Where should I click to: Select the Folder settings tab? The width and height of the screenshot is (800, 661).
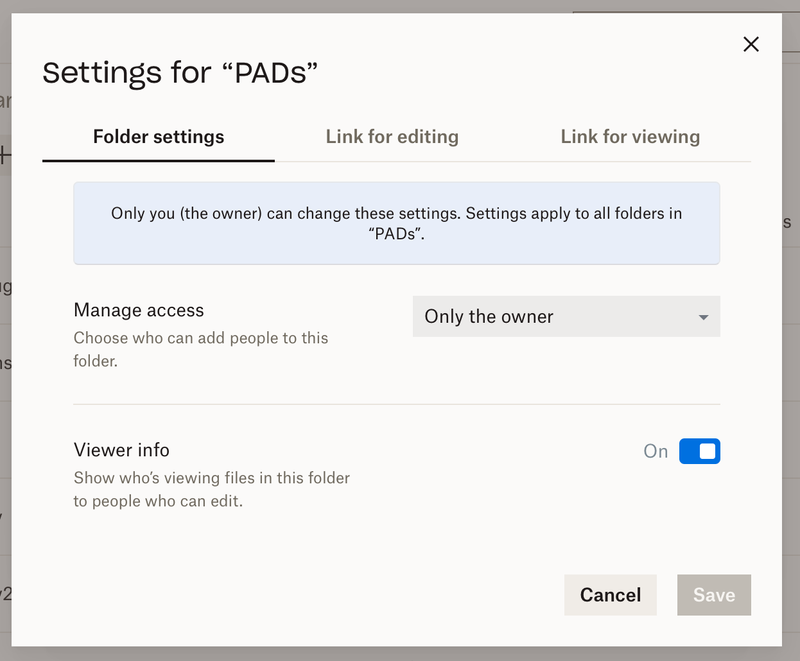pos(157,137)
